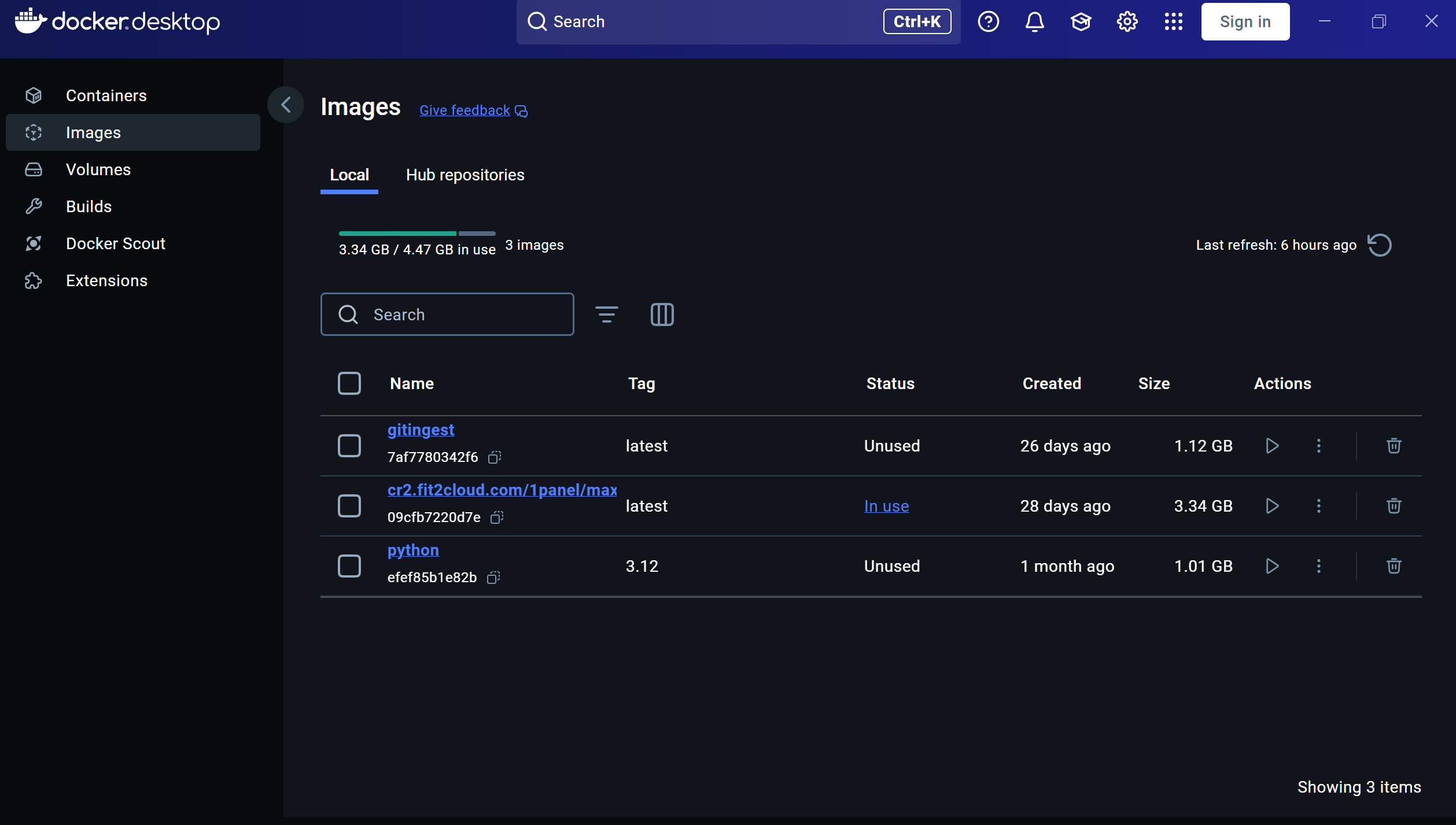
Task: Open the apps grid menu
Action: pyautogui.click(x=1173, y=22)
